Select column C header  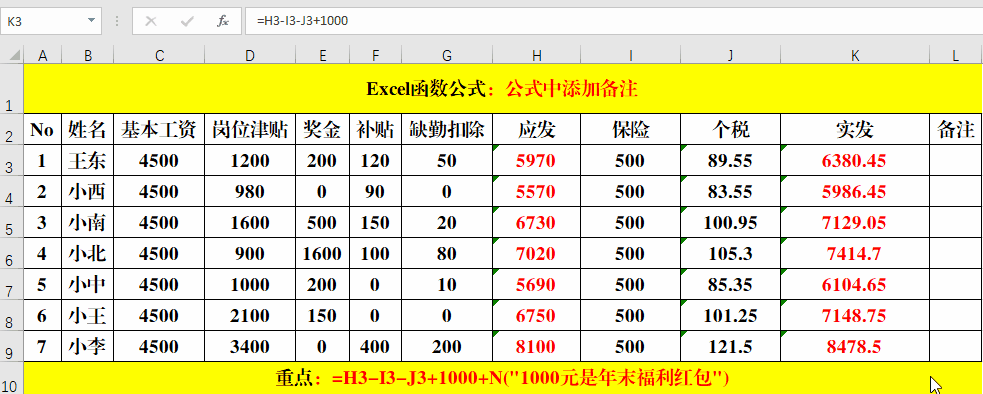pos(159,56)
